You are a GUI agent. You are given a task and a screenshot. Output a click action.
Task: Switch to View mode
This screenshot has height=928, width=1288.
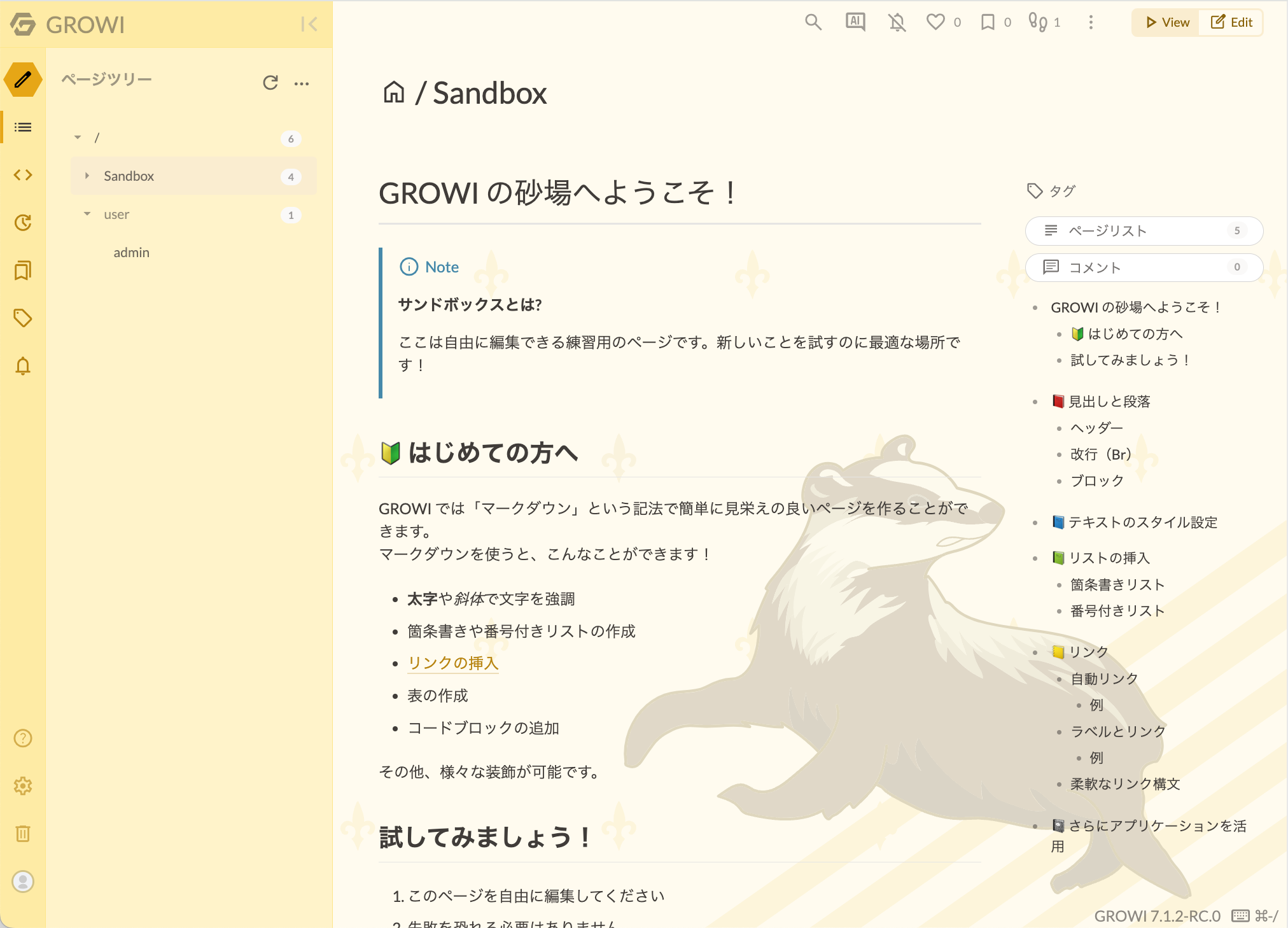[x=1167, y=22]
